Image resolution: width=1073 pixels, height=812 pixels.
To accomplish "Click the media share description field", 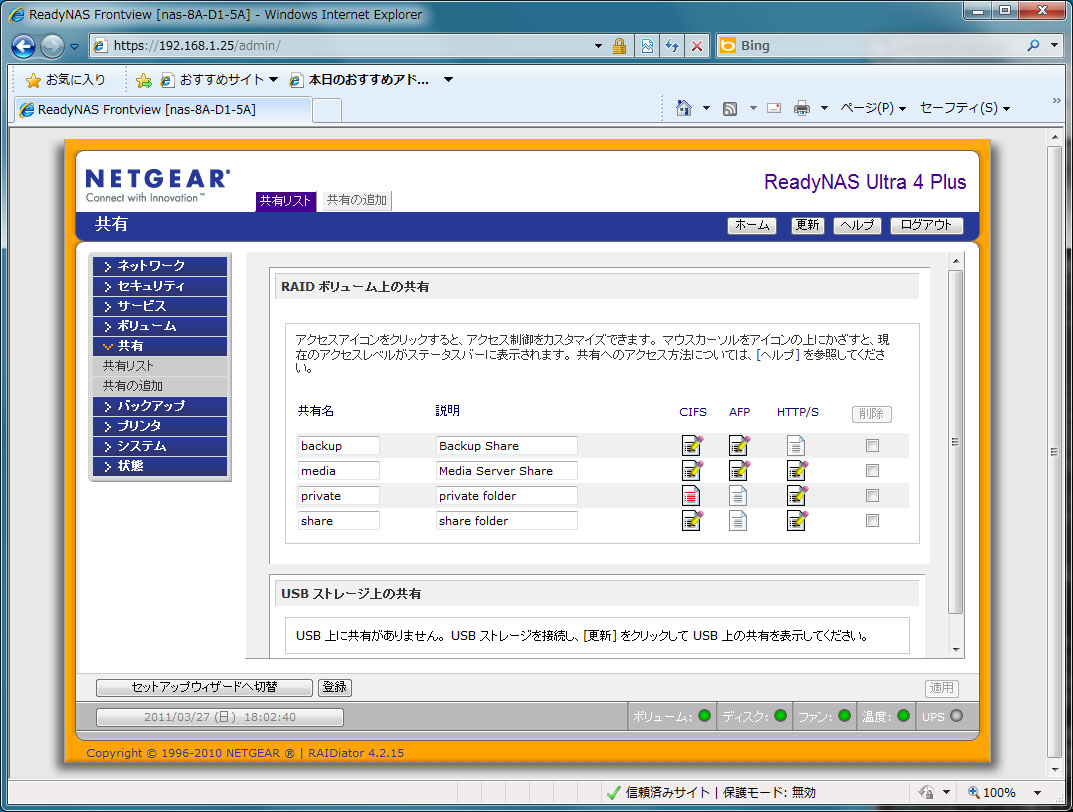I will tap(506, 471).
